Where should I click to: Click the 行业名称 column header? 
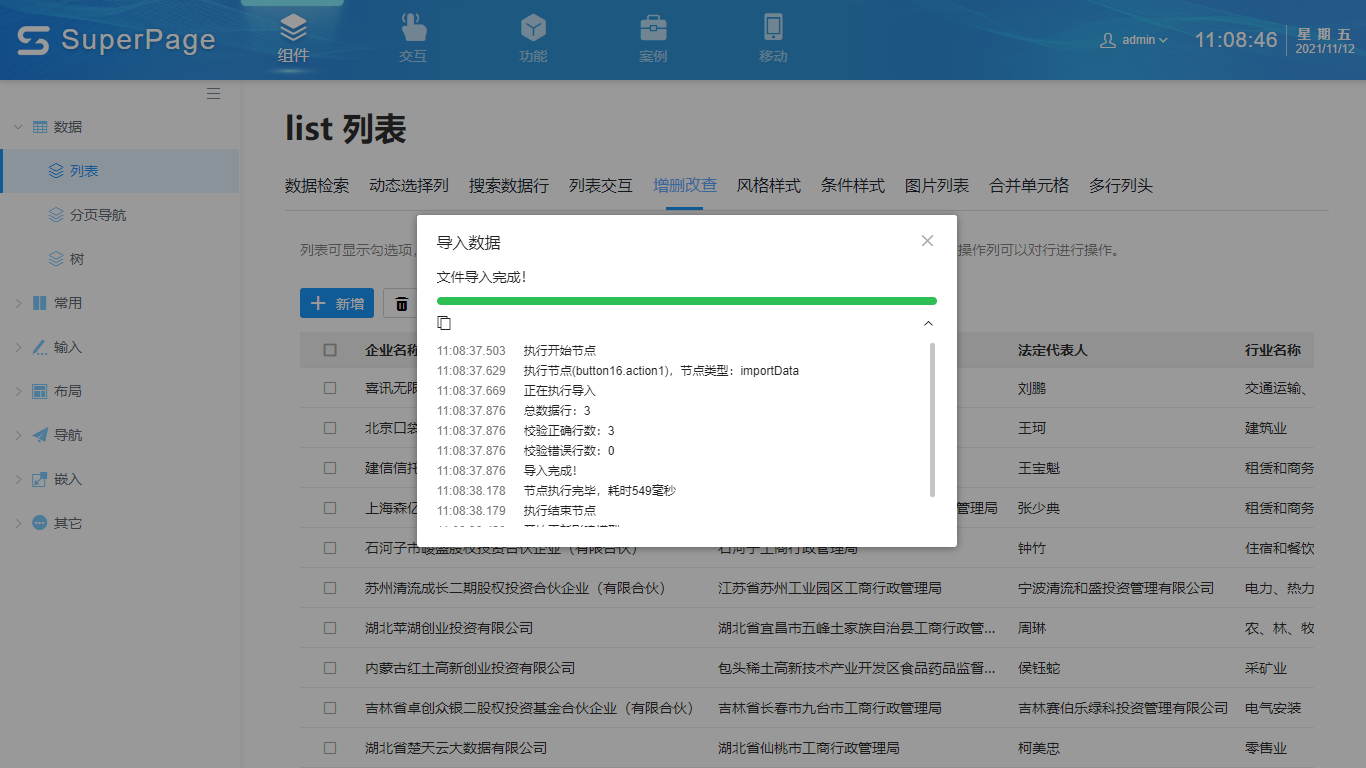coord(1273,350)
